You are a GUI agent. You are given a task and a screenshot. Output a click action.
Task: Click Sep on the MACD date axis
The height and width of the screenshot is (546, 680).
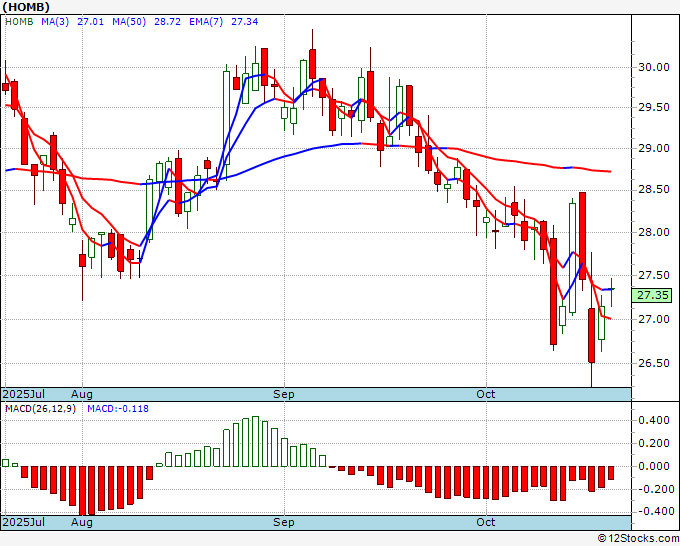pos(284,522)
